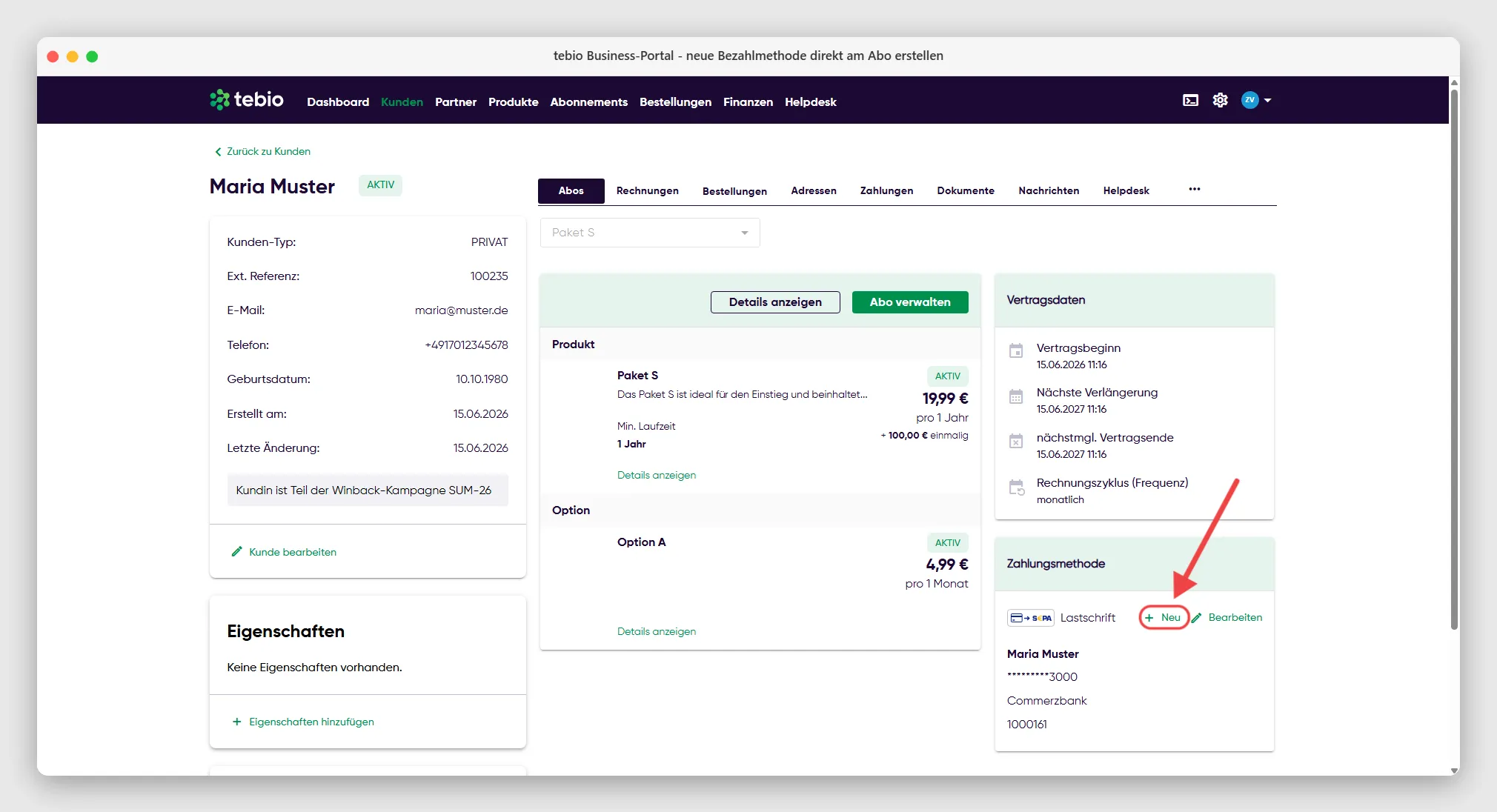Screen dimensions: 1497x812
Task: Switch to the Nachrichten tab
Action: [1049, 190]
